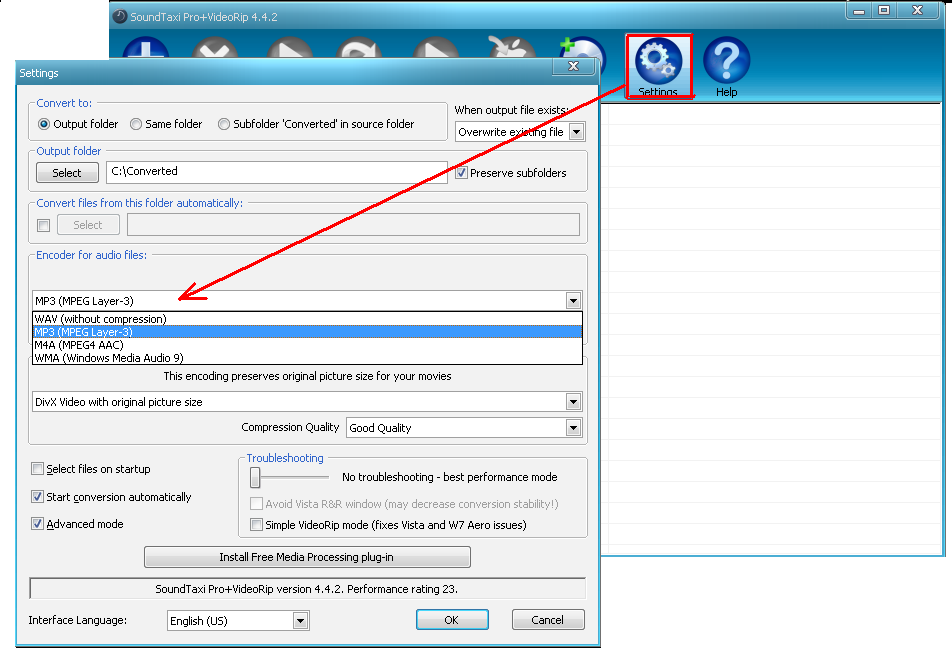Enable automatic folder conversion checkbox

tap(44, 225)
